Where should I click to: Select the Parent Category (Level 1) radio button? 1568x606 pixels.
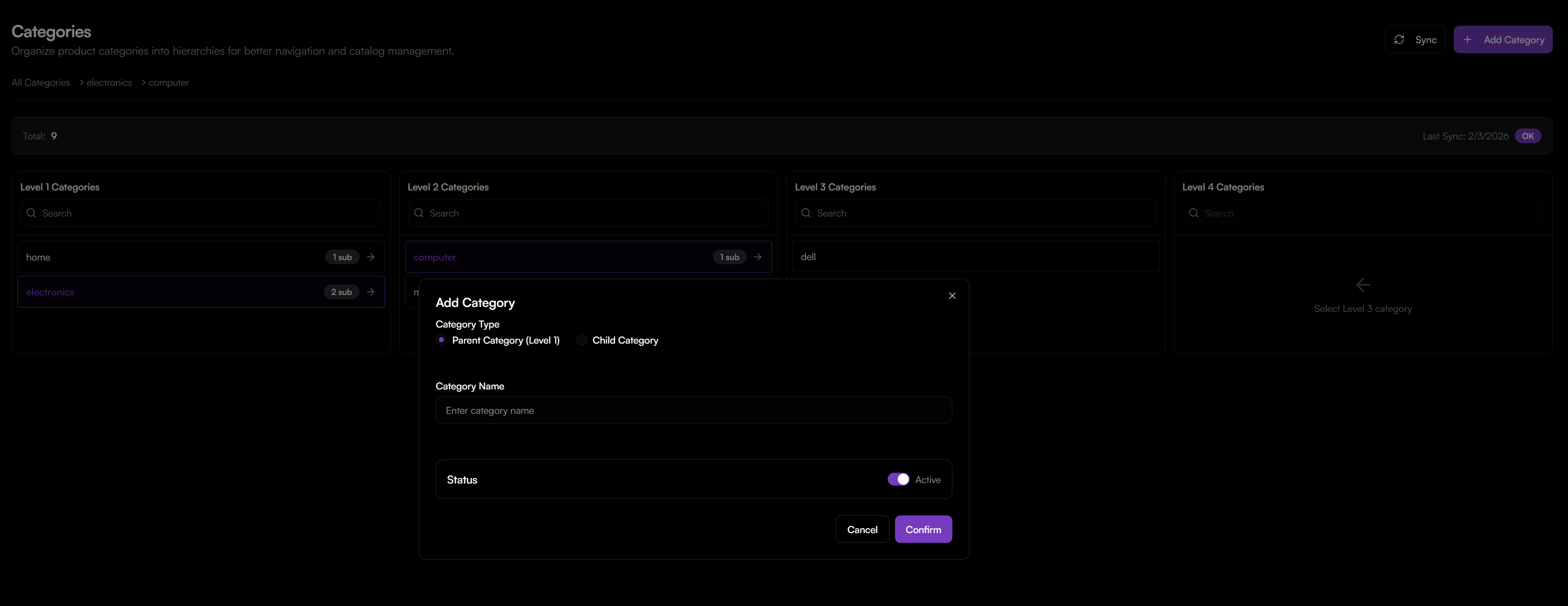click(441, 340)
